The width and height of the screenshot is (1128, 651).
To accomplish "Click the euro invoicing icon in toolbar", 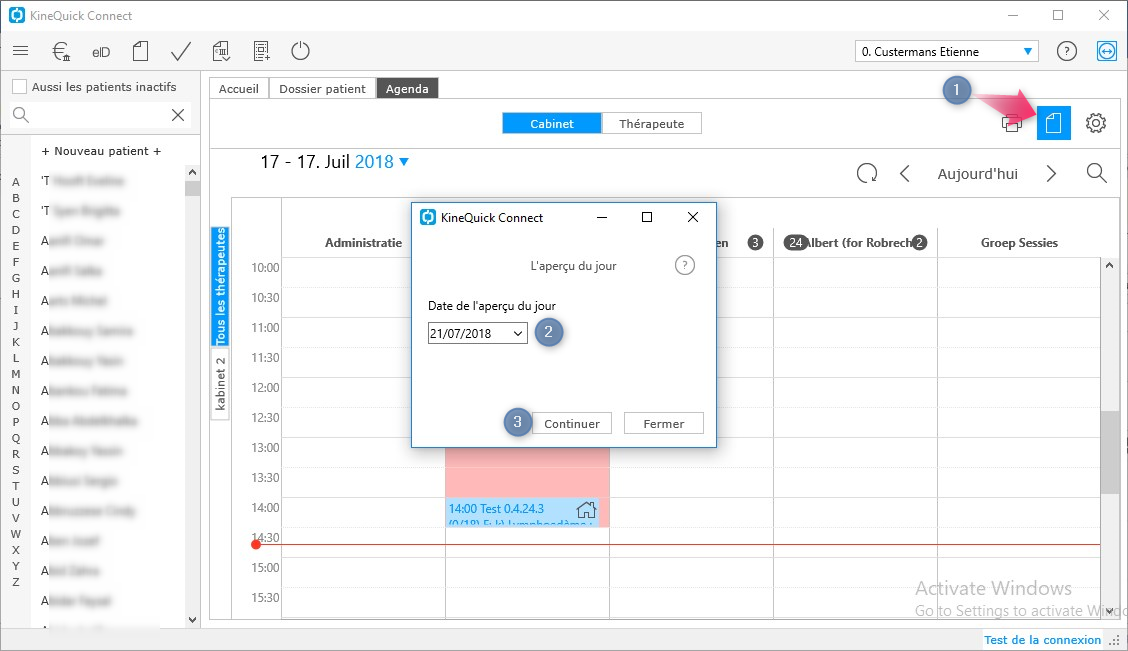I will point(61,51).
